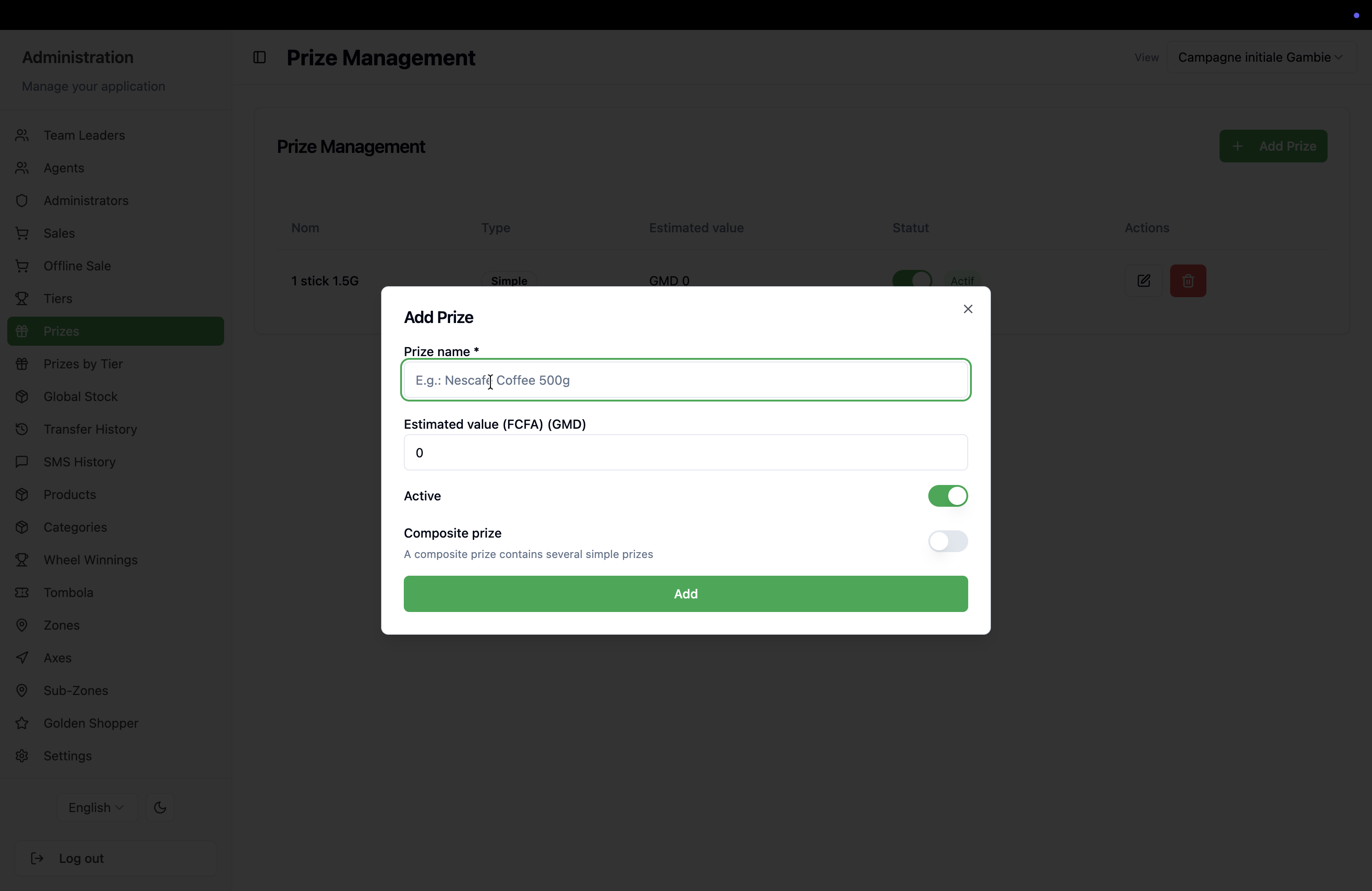Viewport: 1372px width, 891px height.
Task: Click the Actions column header
Action: click(x=1147, y=228)
